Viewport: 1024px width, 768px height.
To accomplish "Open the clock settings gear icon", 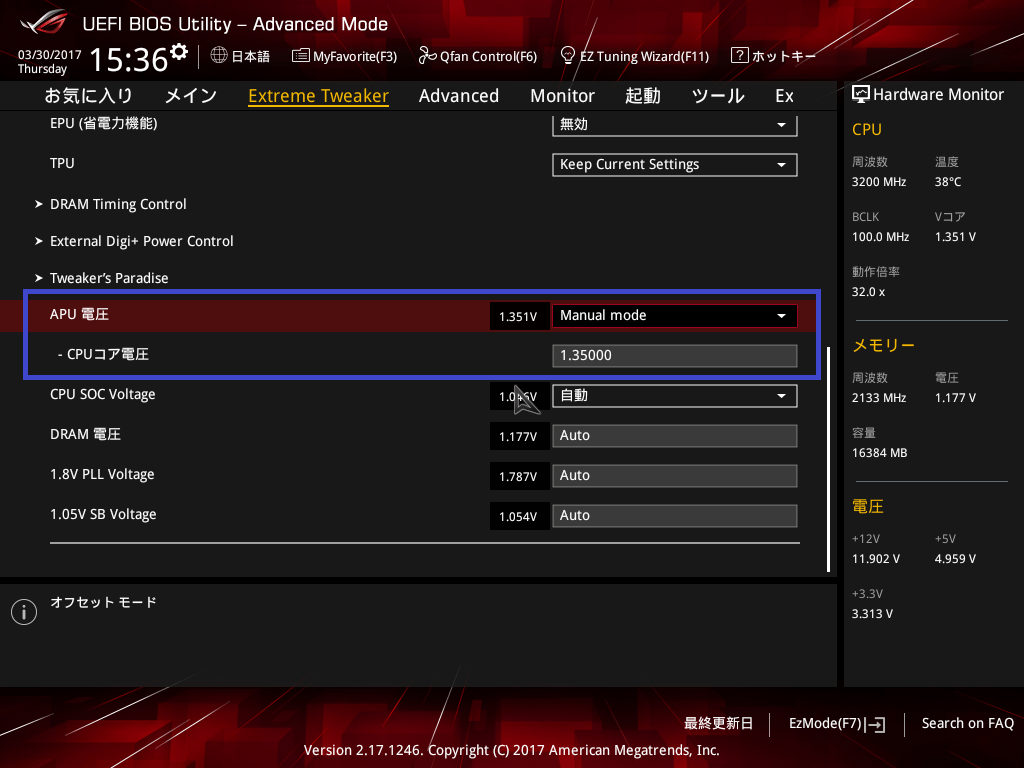I will 179,51.
